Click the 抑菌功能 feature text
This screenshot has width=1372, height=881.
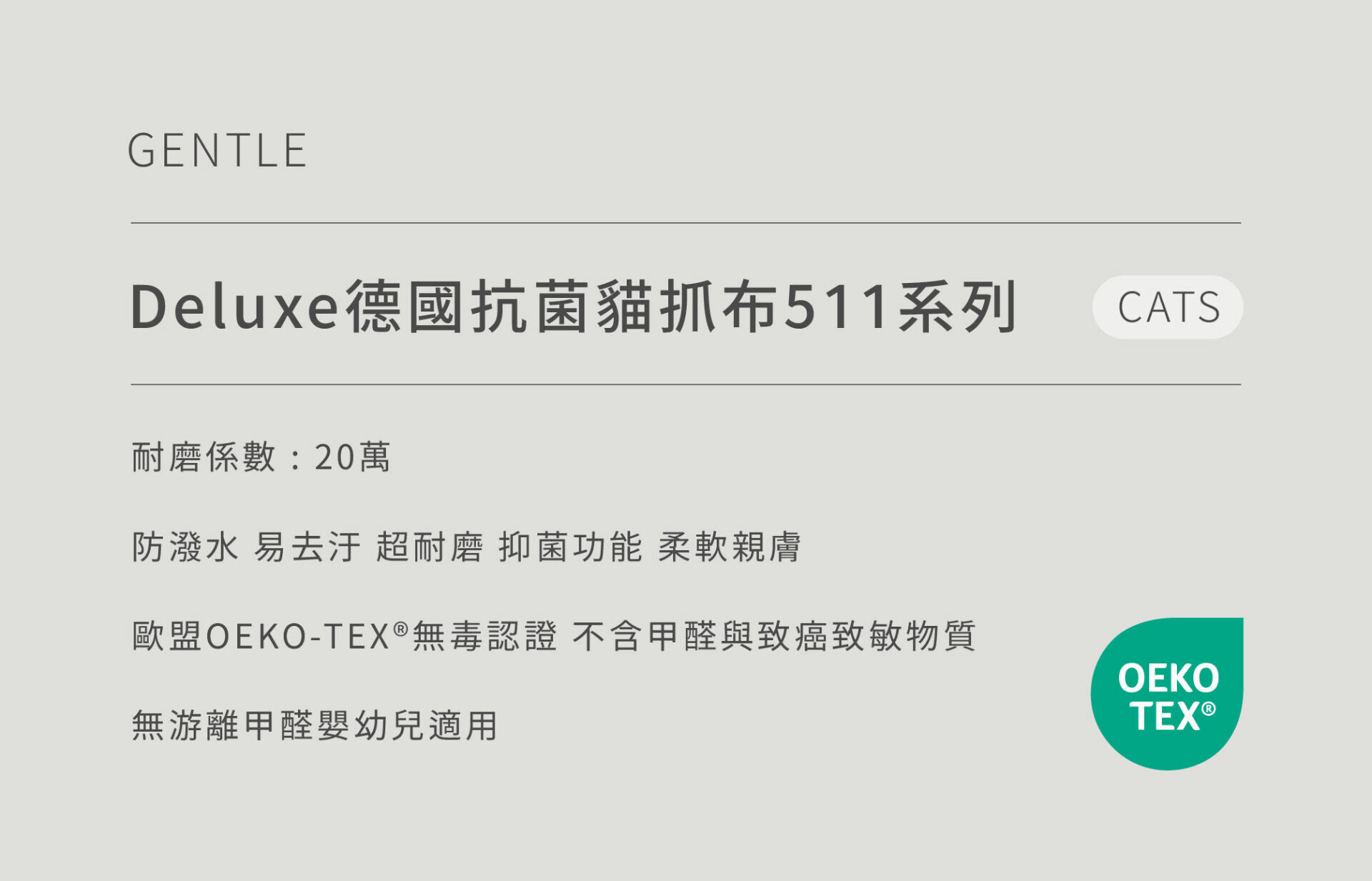pyautogui.click(x=570, y=547)
